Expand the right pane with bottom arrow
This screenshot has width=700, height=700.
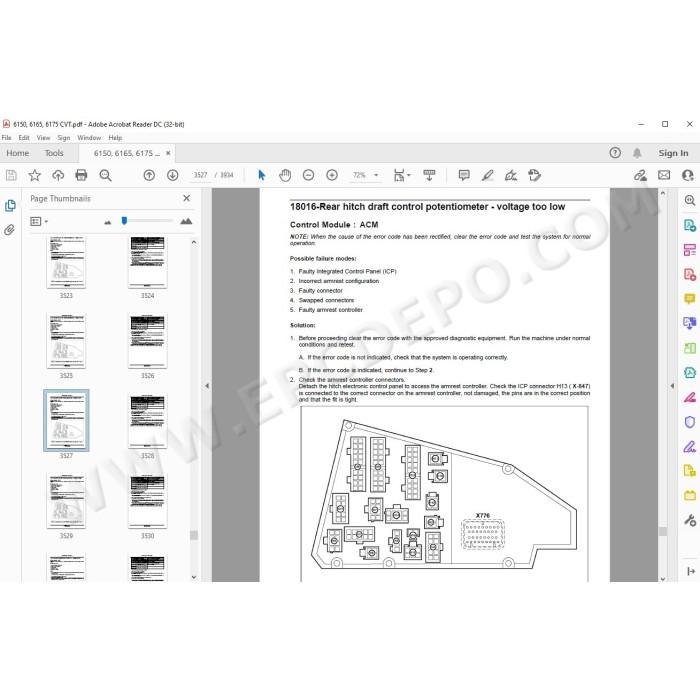(690, 571)
